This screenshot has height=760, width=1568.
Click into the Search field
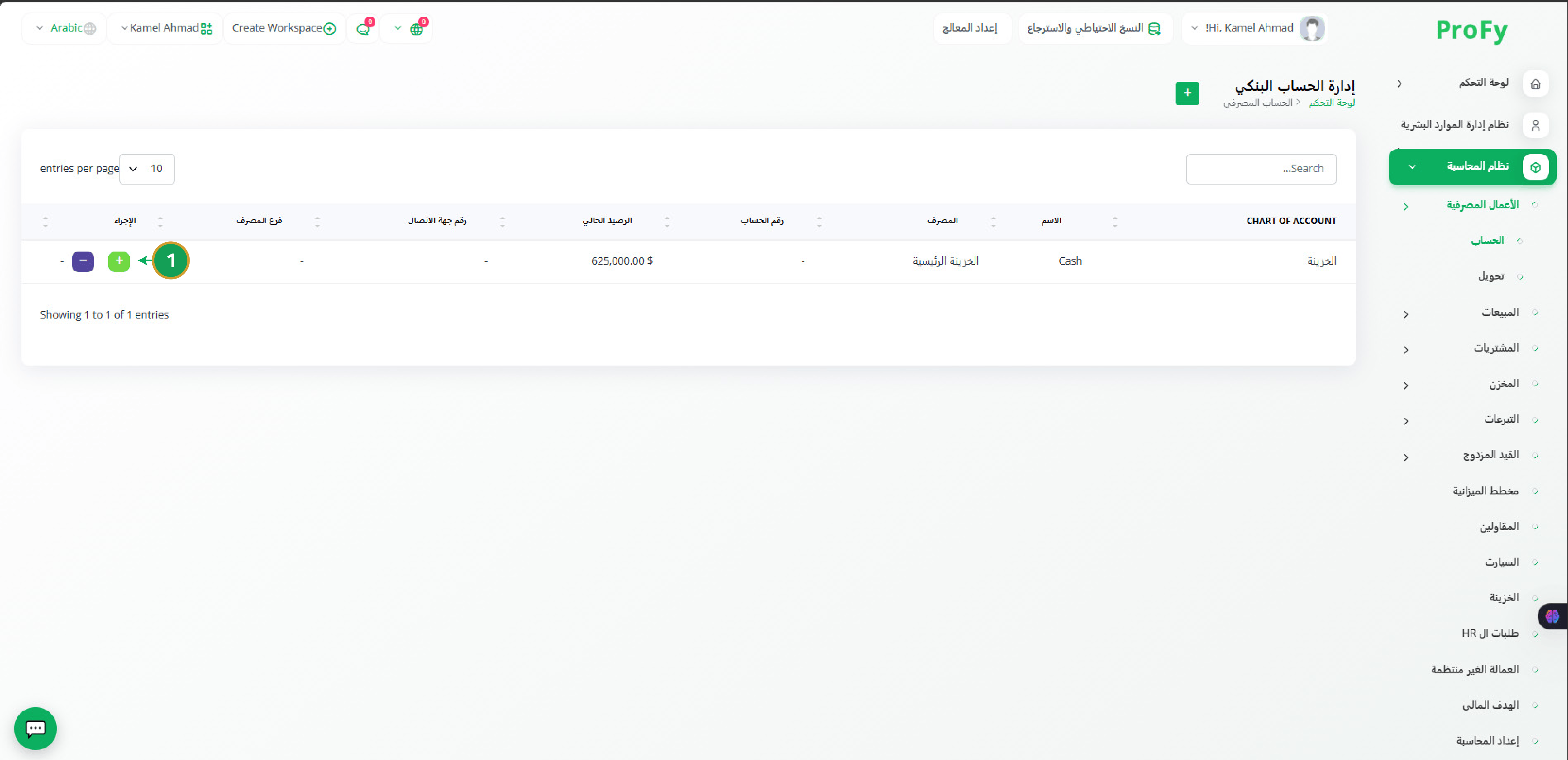1261,169
